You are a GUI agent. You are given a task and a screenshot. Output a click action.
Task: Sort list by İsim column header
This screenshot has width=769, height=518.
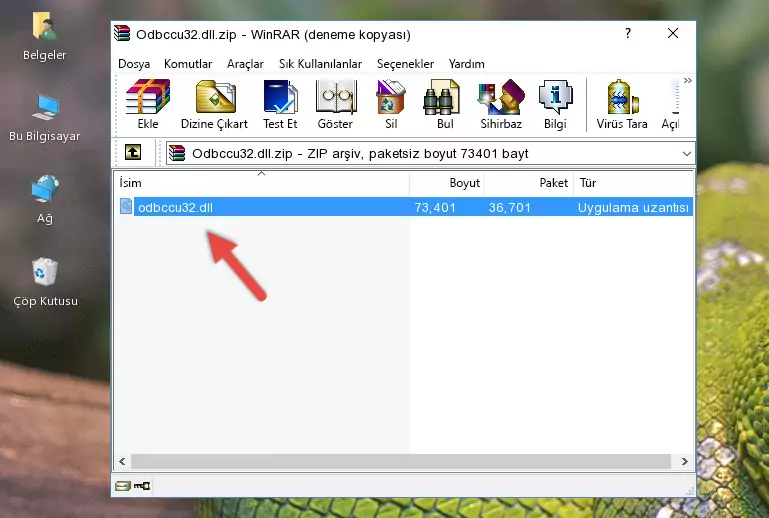click(262, 183)
